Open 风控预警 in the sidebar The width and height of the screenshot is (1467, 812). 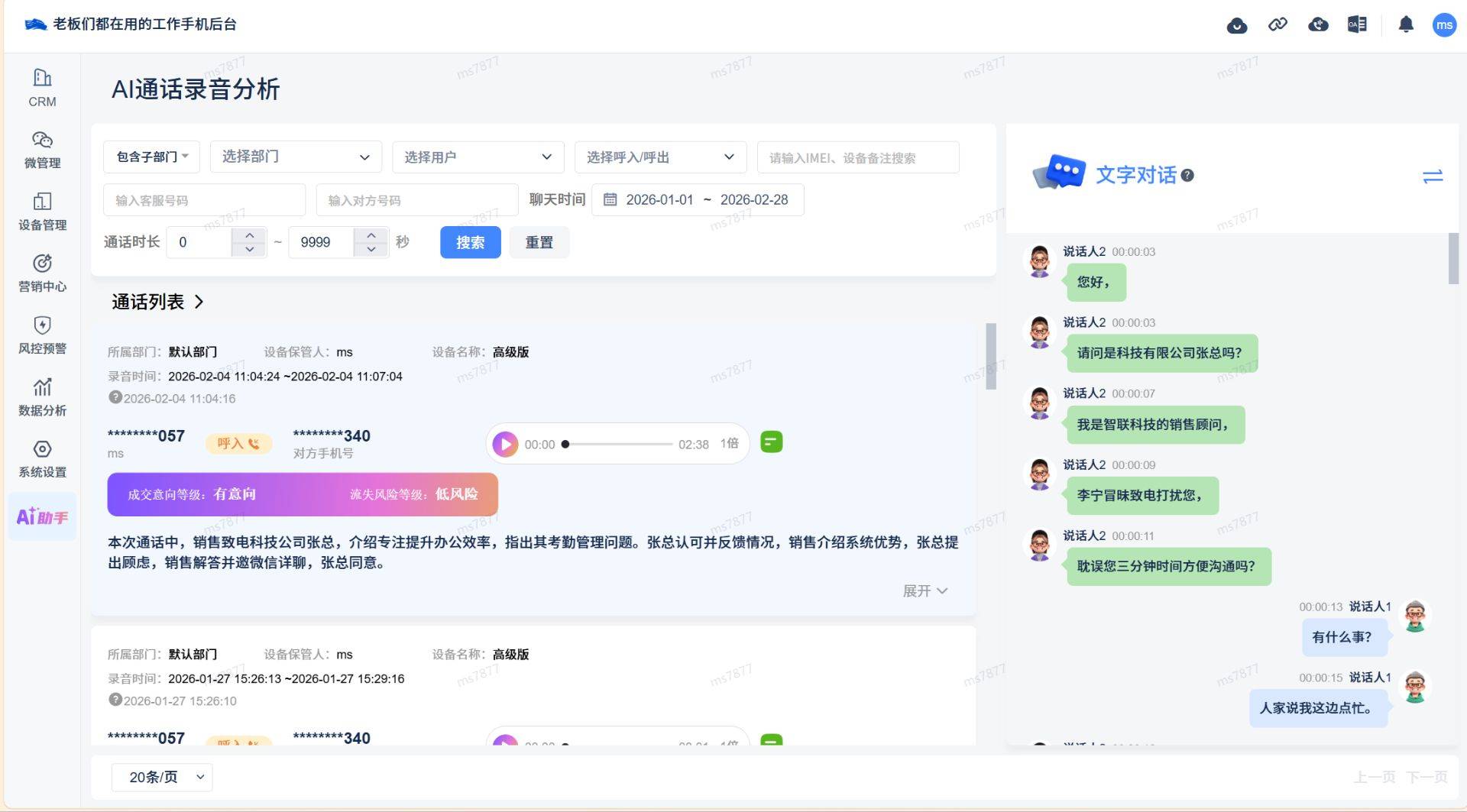[x=42, y=335]
